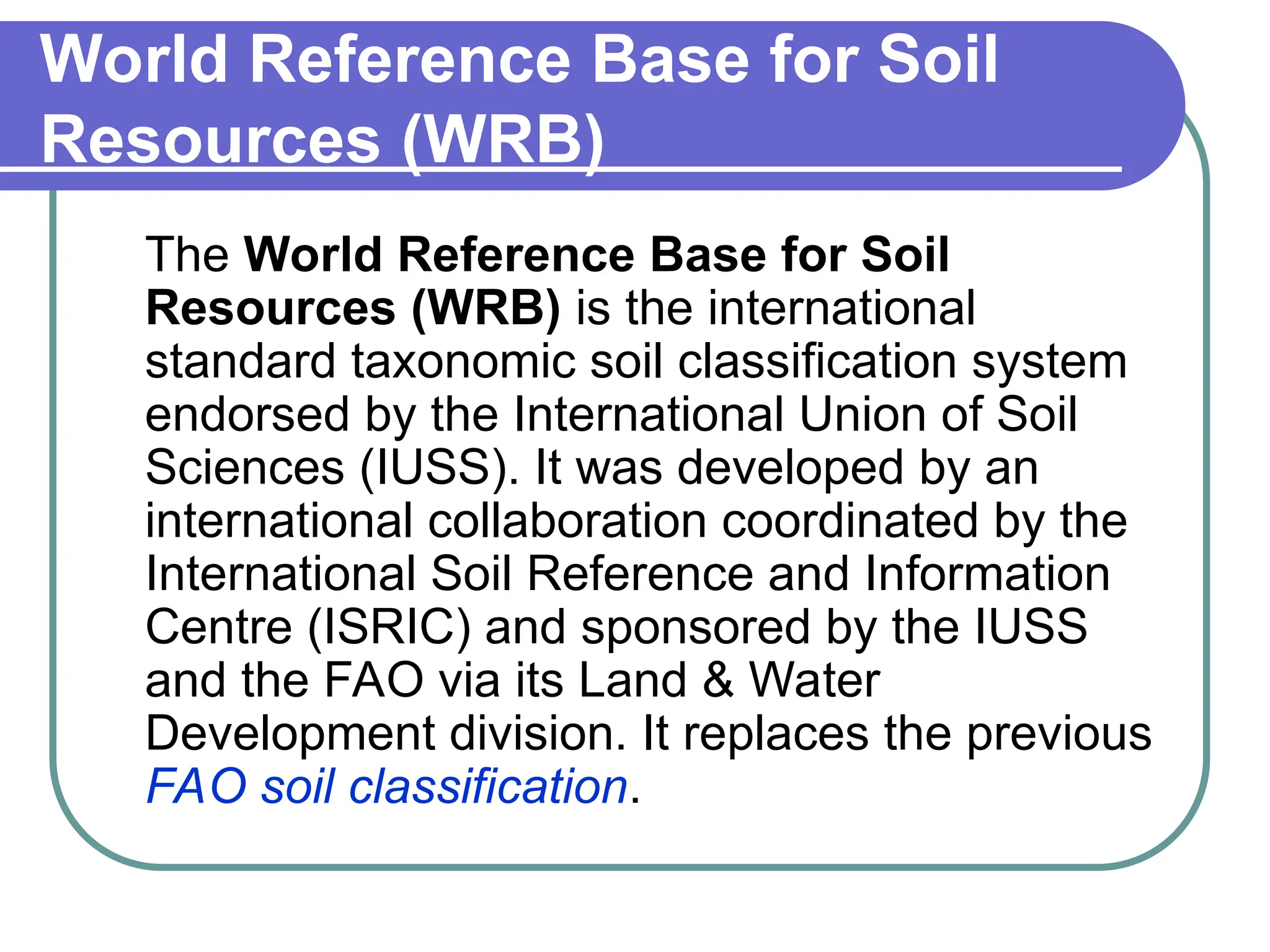Click the phrase 'standard taxonomic soil classification system'

coord(636,362)
